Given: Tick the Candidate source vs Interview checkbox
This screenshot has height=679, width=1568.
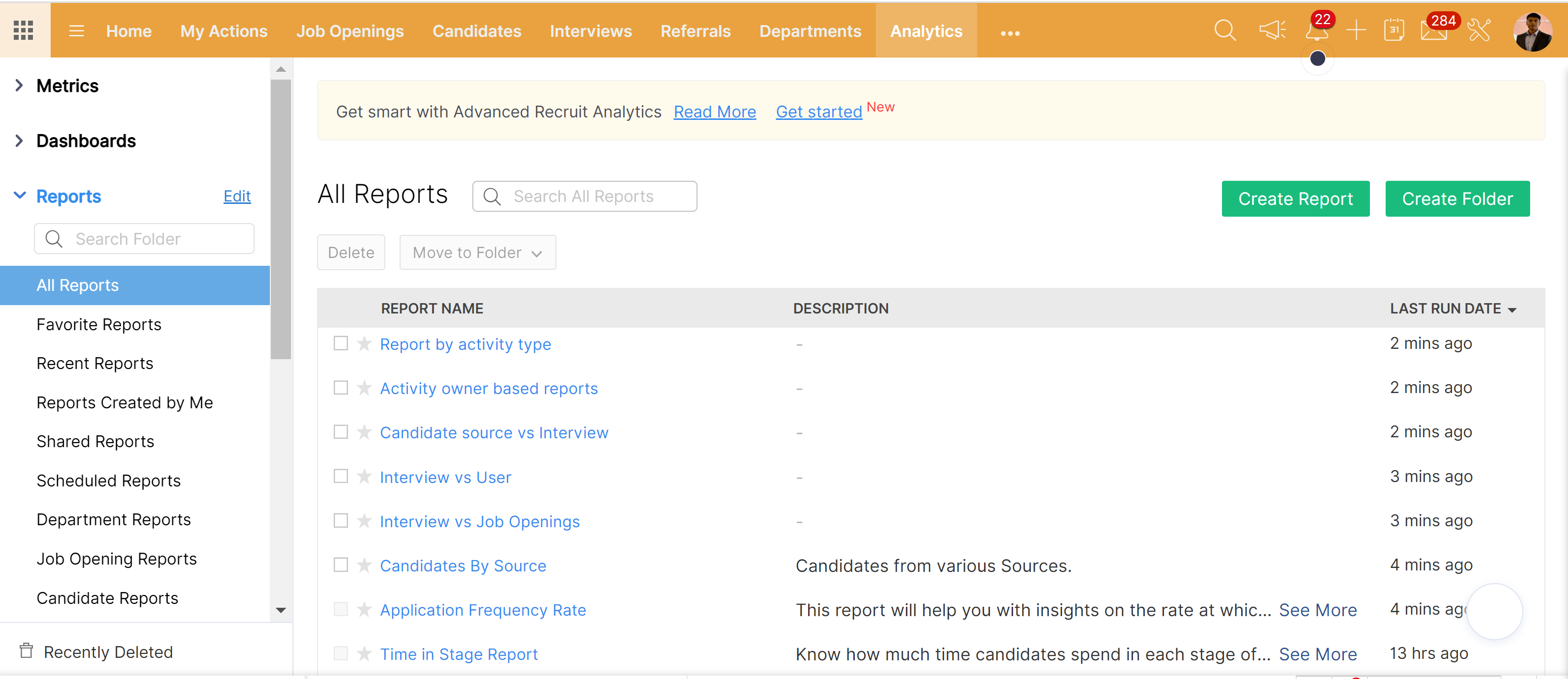Looking at the screenshot, I should tap(341, 432).
